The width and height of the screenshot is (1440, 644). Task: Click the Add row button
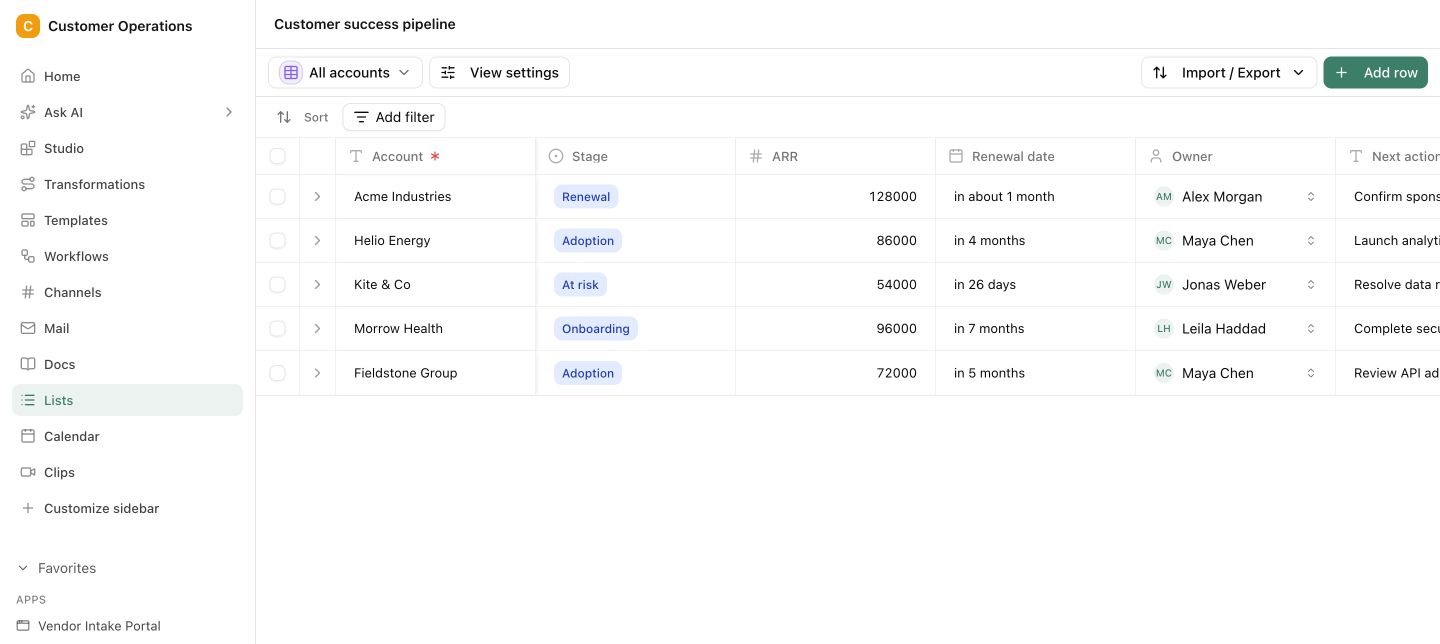coord(1376,72)
